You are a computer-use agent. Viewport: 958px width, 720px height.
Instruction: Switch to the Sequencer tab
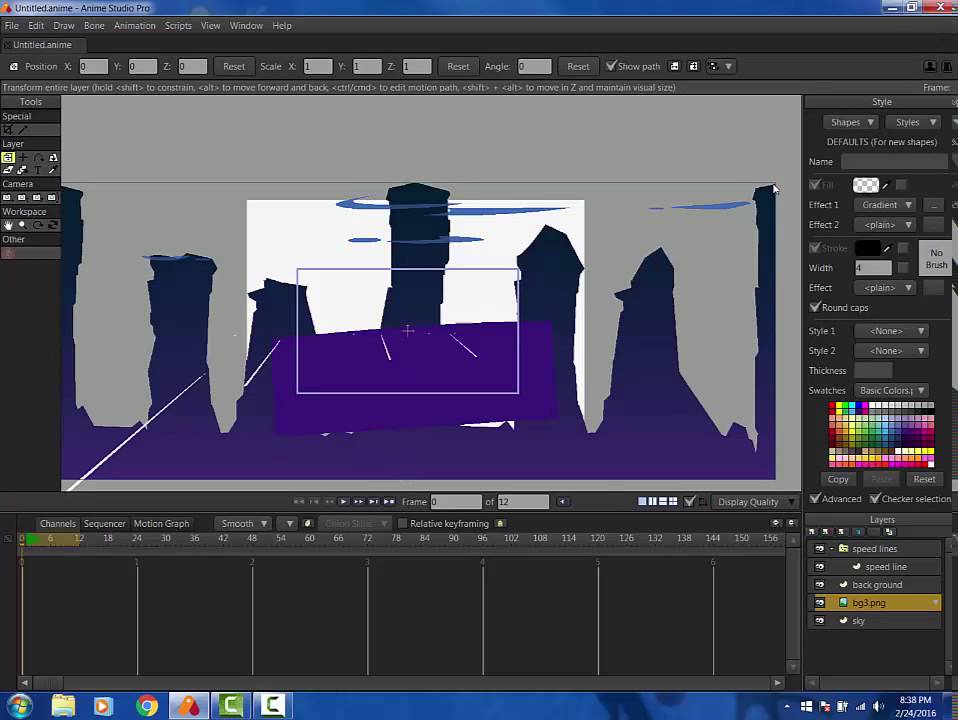(104, 524)
